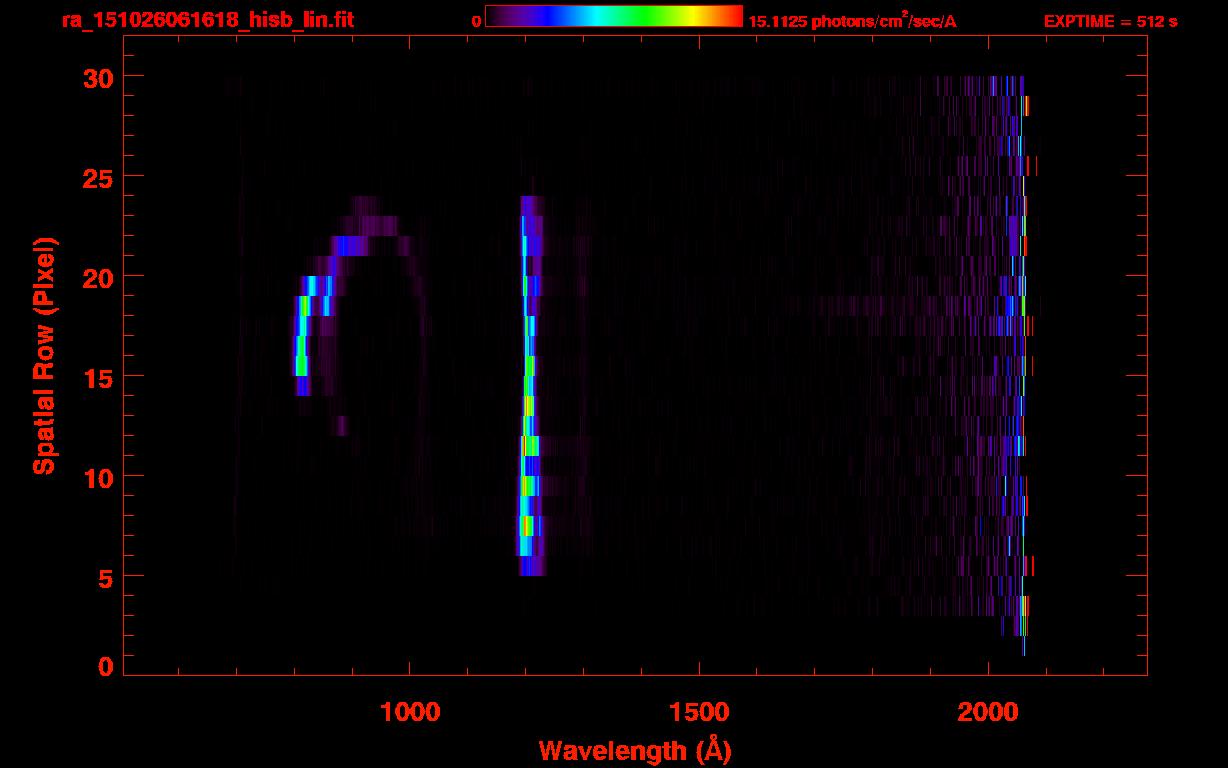This screenshot has width=1228, height=768.
Task: Click the Spatial Row (Pixel) axis title
Action: click(x=44, y=355)
